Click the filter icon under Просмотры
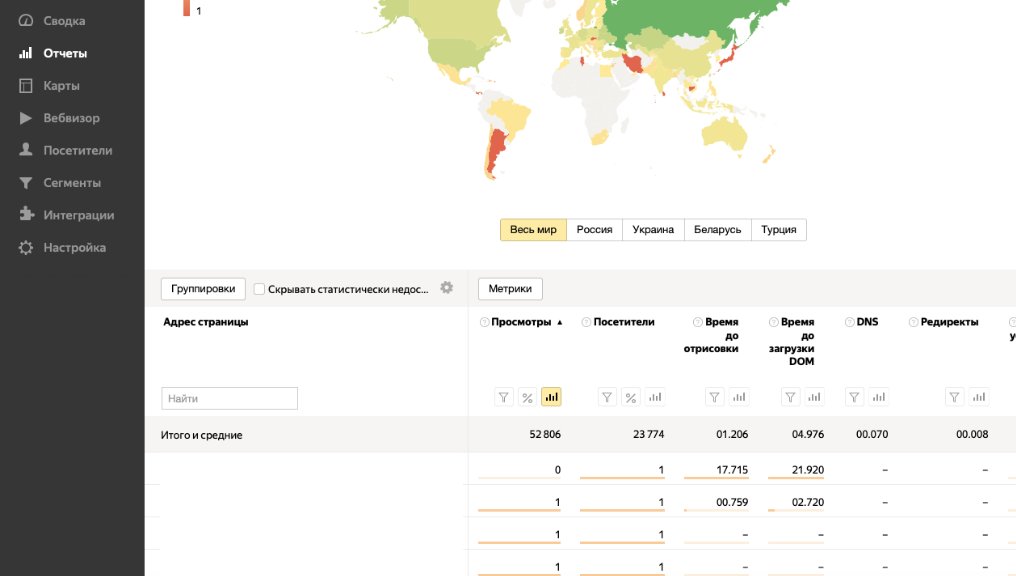The width and height of the screenshot is (1016, 576). [504, 397]
